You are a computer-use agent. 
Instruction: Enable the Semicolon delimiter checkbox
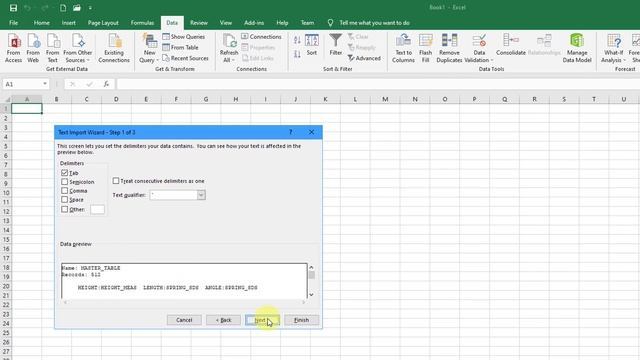pyautogui.click(x=64, y=182)
